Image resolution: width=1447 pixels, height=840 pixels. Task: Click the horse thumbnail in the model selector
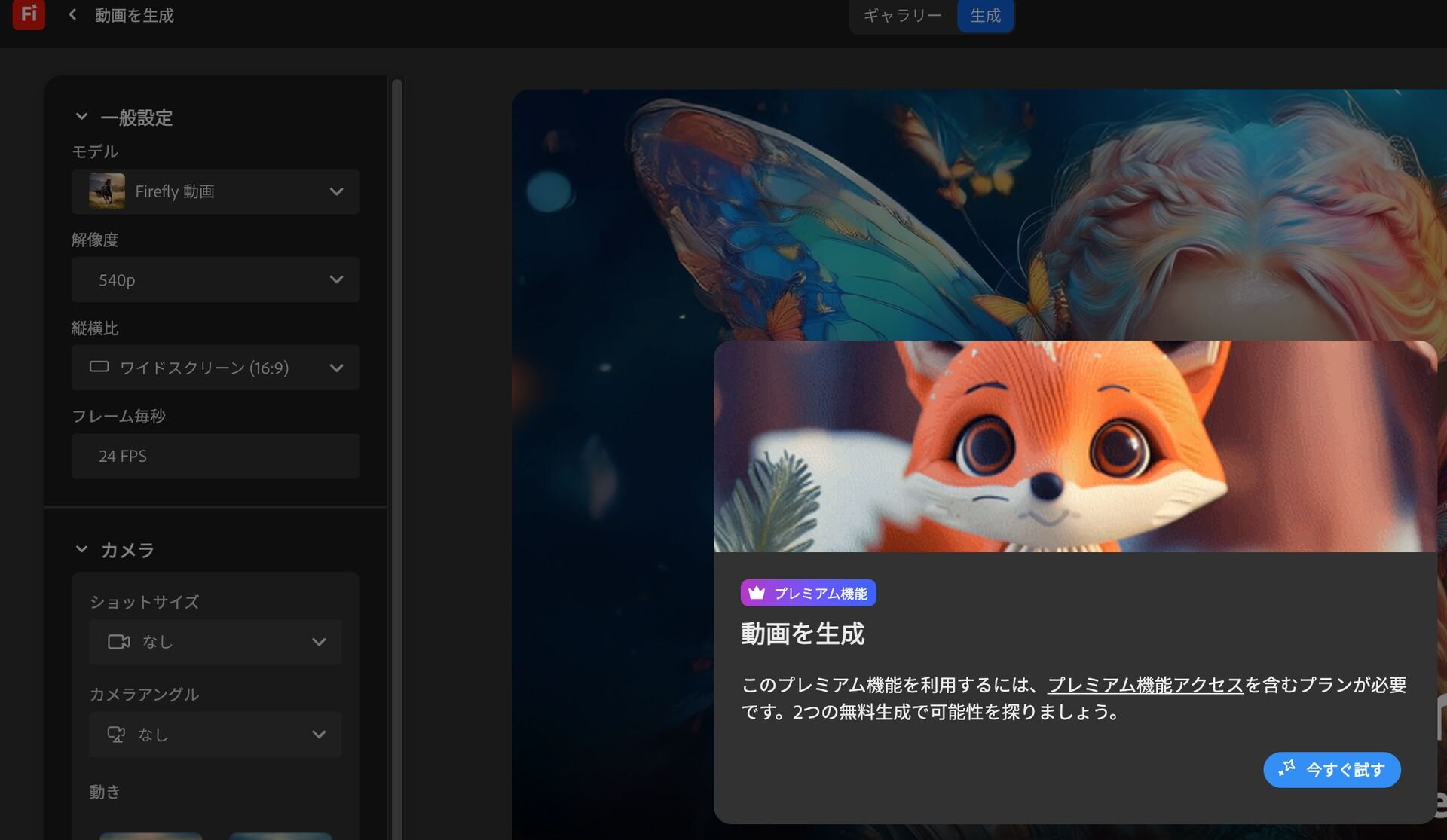[107, 191]
